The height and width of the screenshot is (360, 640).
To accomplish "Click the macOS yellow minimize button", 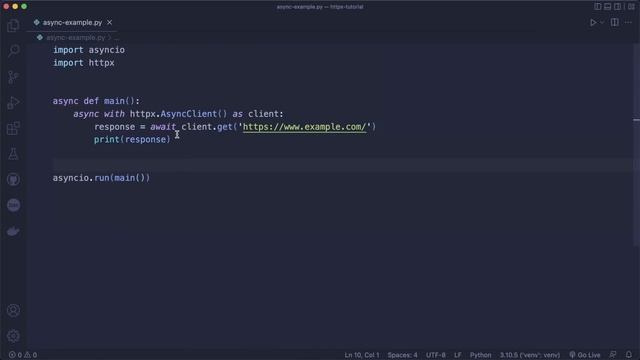I will tap(15, 6).
